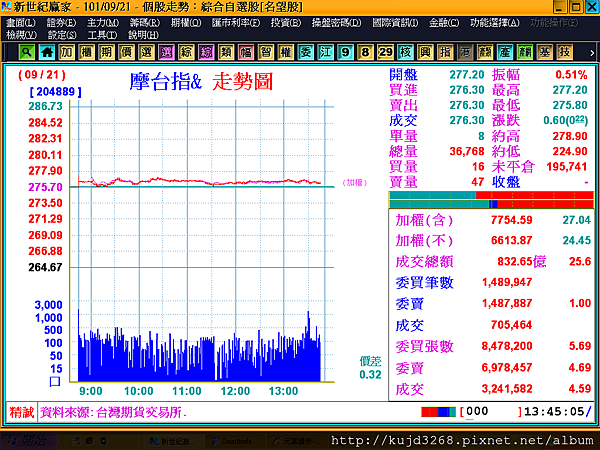Select the yellow 綜 toolbar button
Screen dimensions: 600x450
click(x=186, y=52)
